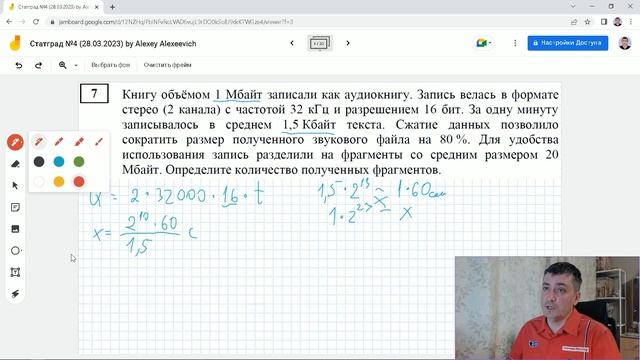Click Выбрать фон button

(111, 65)
